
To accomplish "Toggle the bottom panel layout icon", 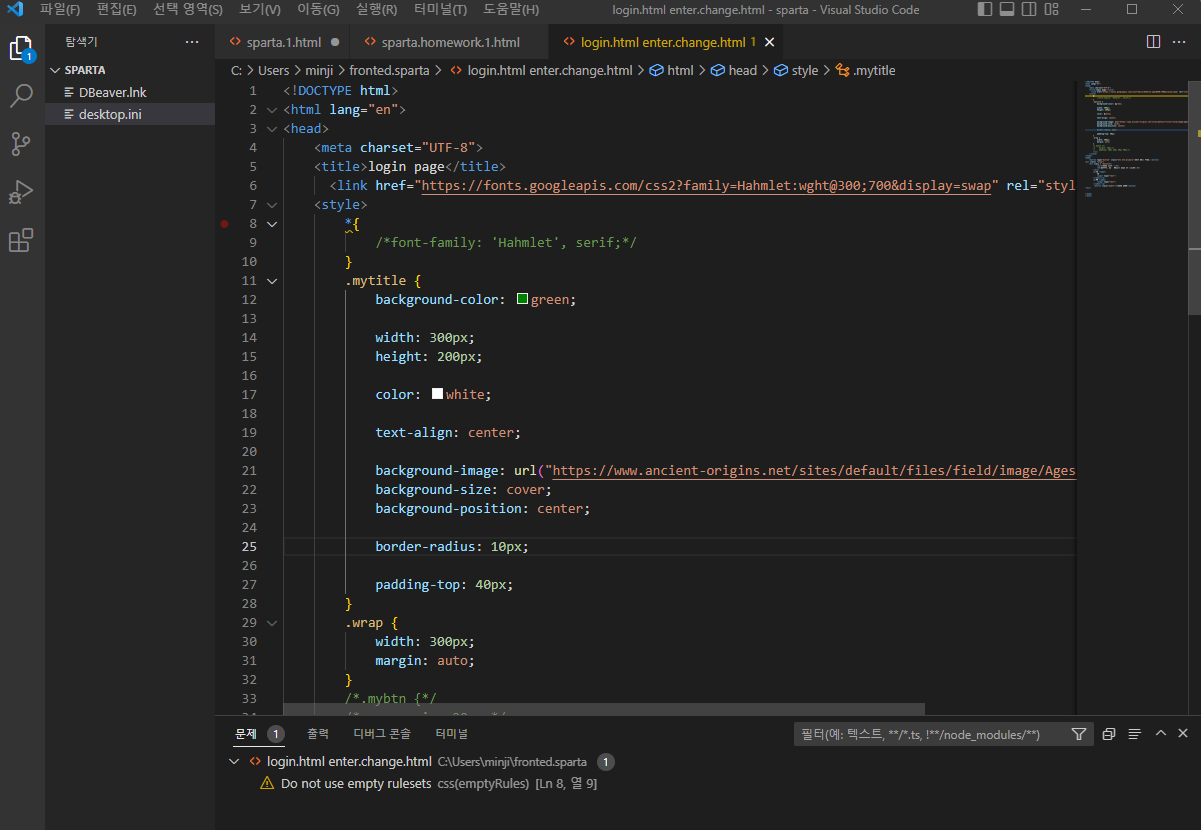I will pos(1007,10).
